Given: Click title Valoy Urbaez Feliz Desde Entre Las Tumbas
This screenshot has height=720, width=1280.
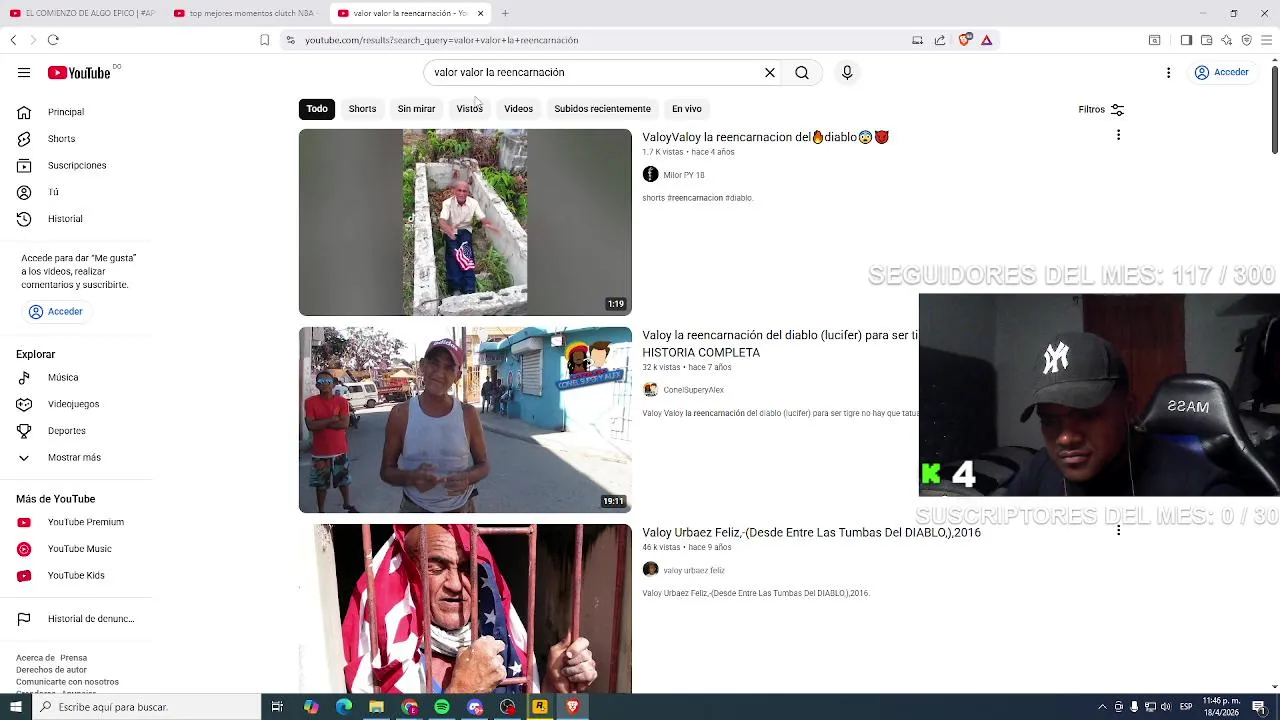Looking at the screenshot, I should pyautogui.click(x=811, y=533).
